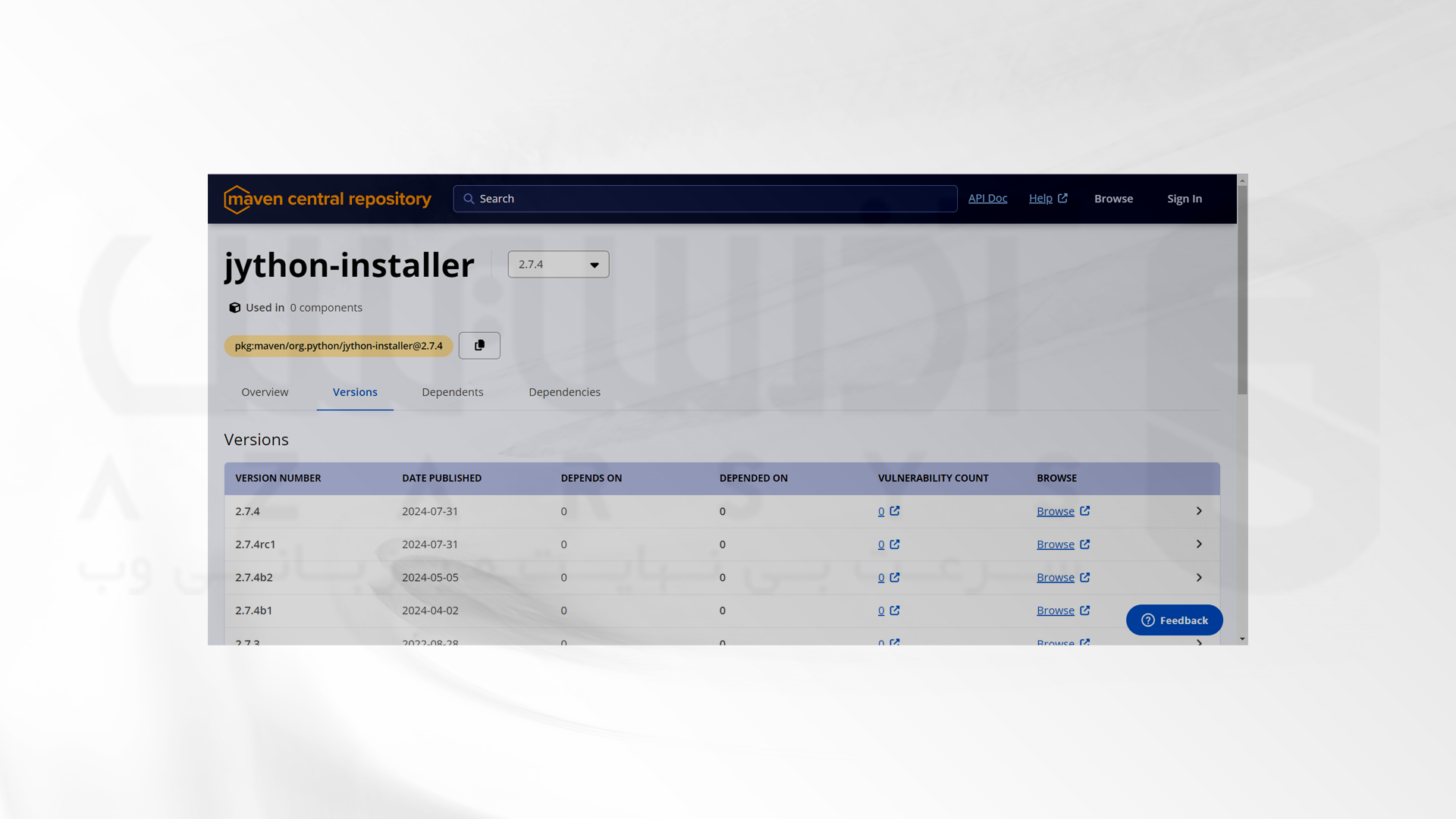The width and height of the screenshot is (1456, 819).
Task: Click the package box icon beside Used in
Action: (234, 308)
